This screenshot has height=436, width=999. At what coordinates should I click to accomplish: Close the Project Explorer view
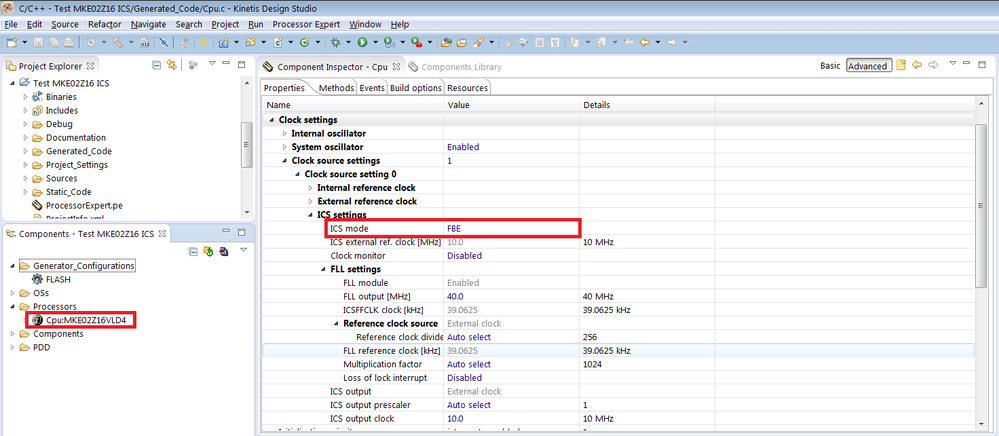[x=90, y=66]
